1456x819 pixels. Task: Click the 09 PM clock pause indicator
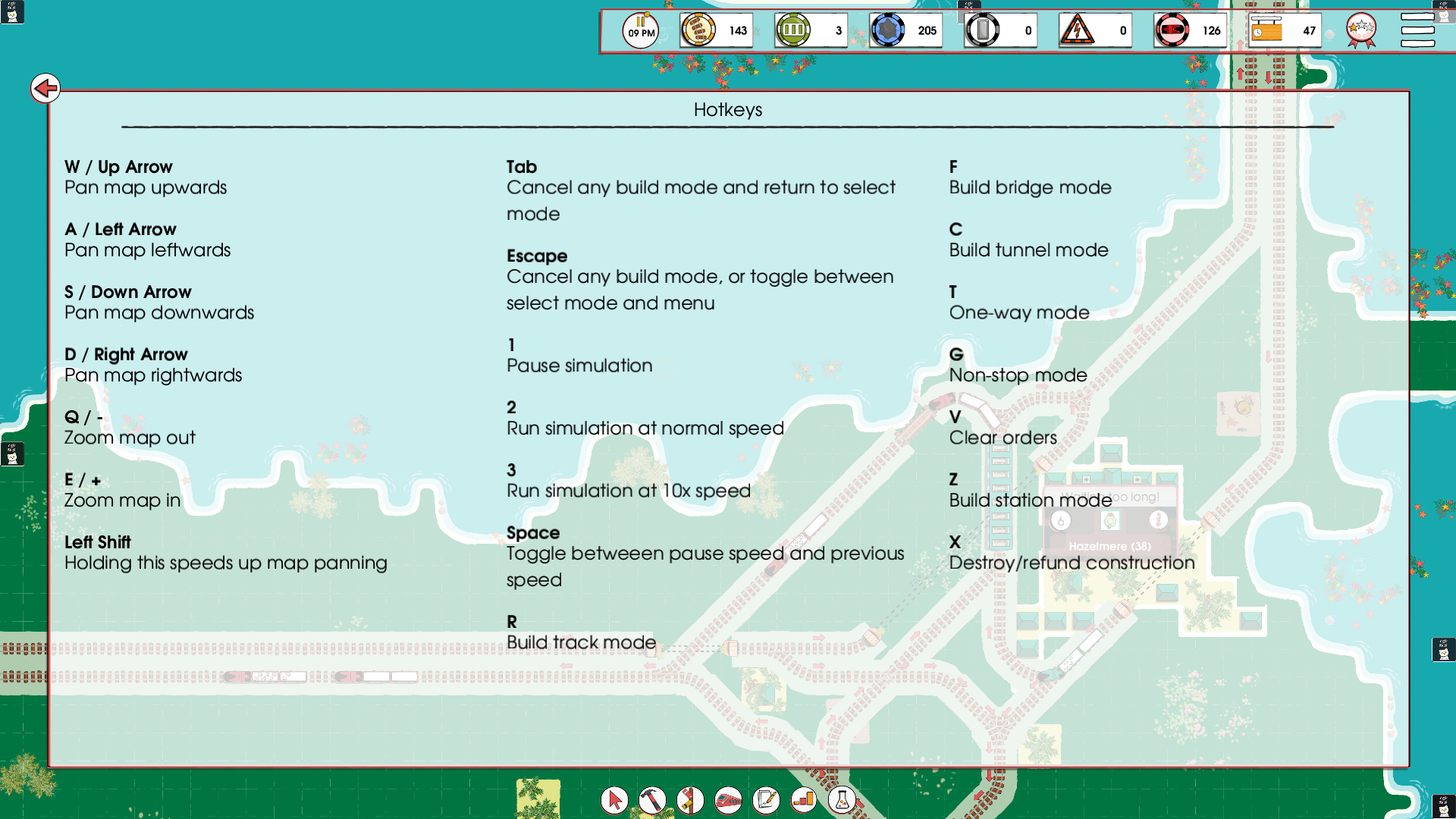coord(641,30)
